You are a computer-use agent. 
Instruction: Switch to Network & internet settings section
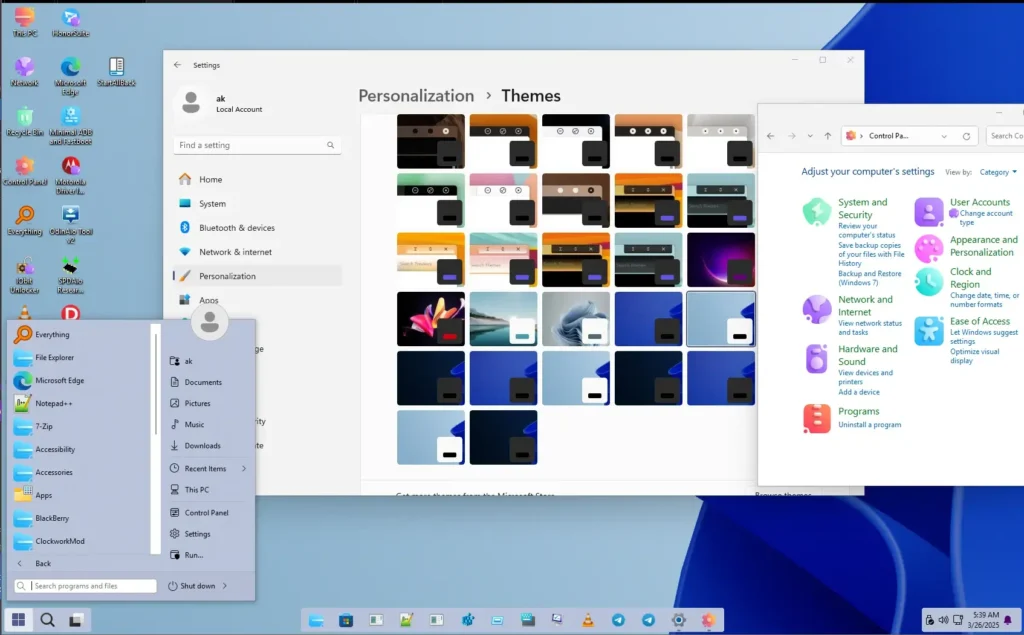235,251
